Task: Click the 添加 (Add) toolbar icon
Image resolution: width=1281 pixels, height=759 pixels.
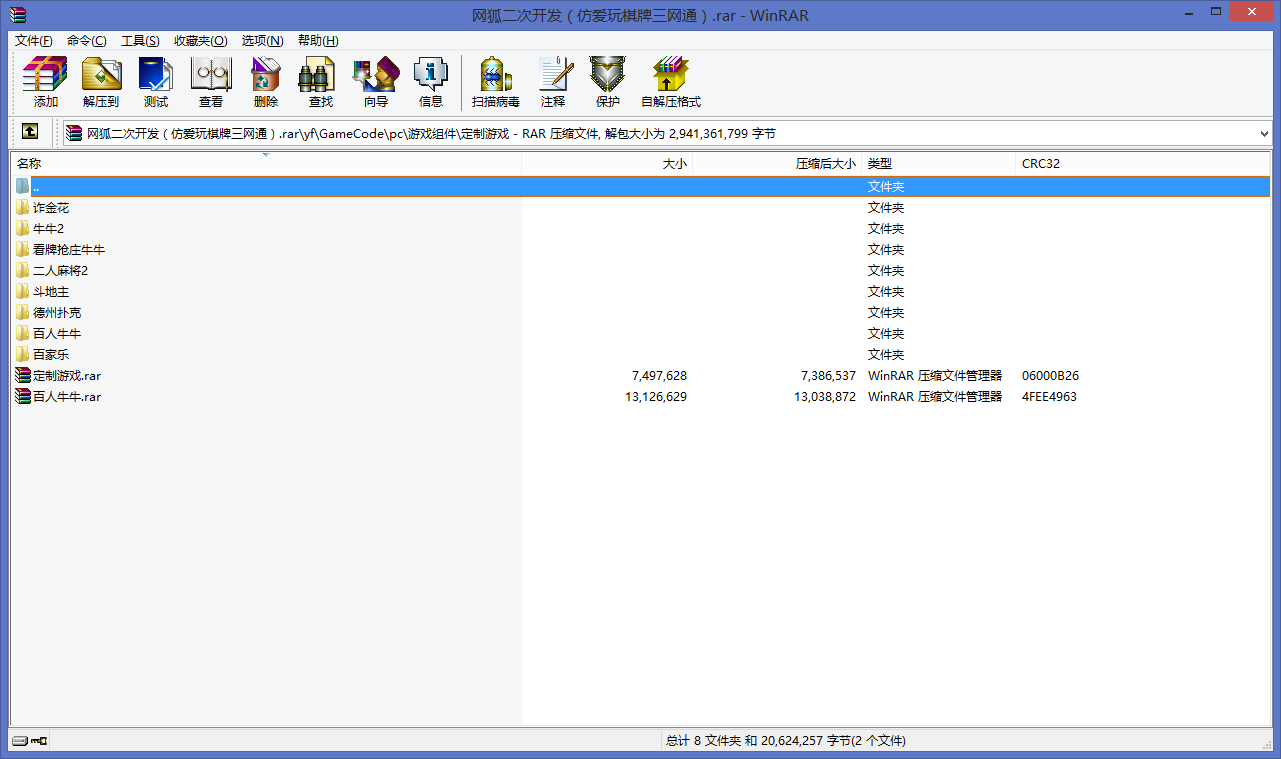Action: coord(45,81)
